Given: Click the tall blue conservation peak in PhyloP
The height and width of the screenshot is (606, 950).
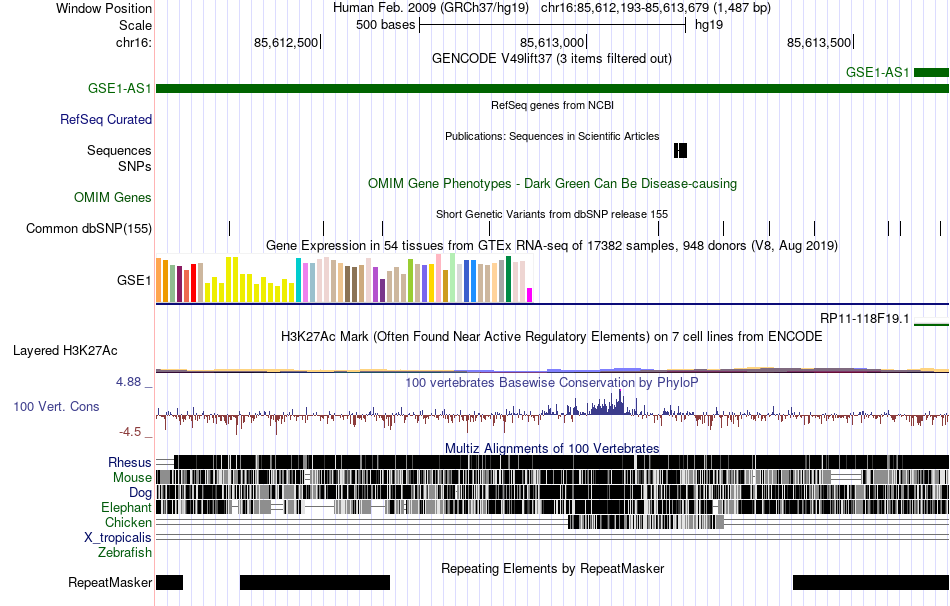Looking at the screenshot, I should [x=620, y=402].
